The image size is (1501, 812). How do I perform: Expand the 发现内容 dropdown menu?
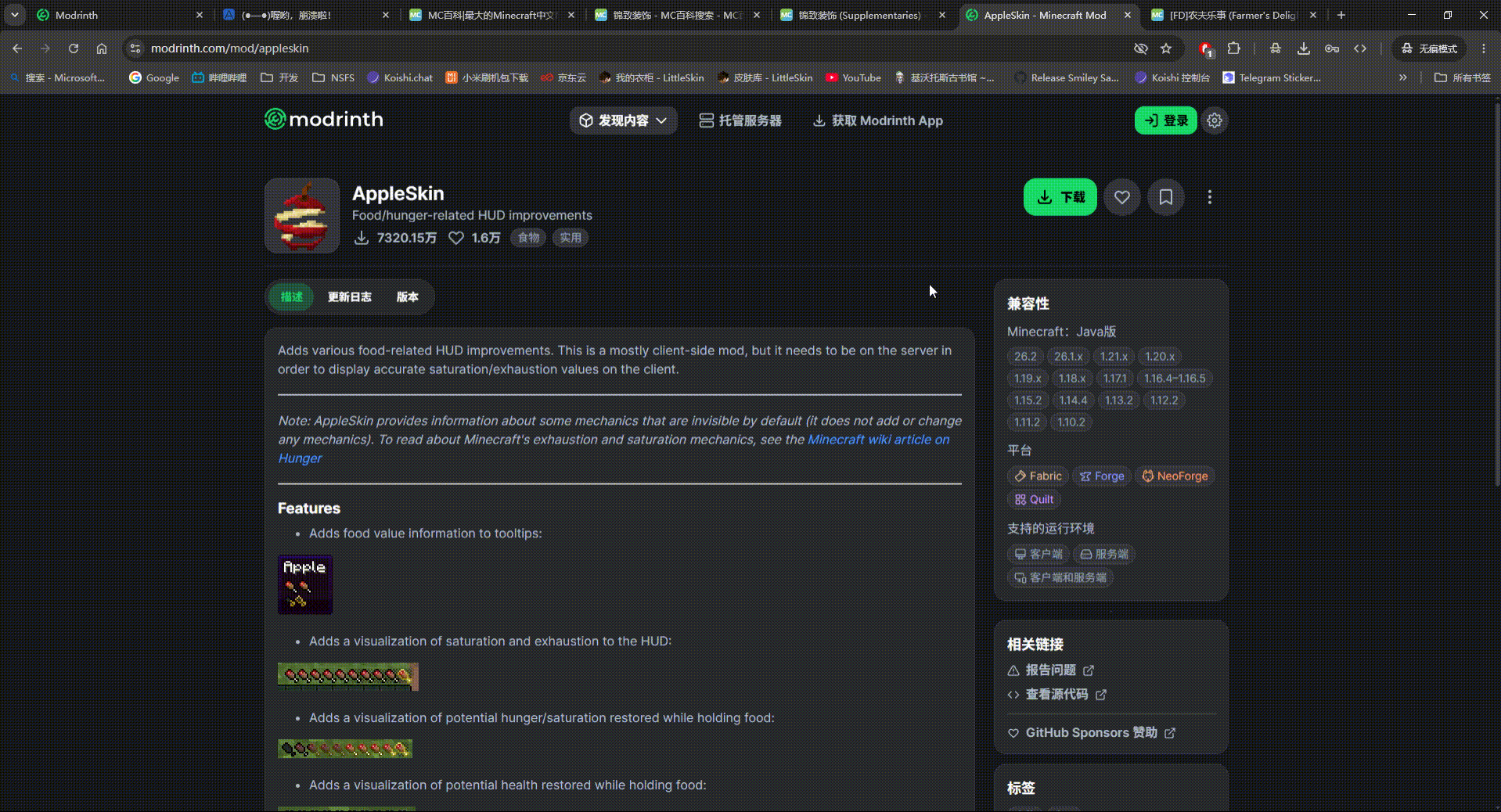pyautogui.click(x=623, y=120)
